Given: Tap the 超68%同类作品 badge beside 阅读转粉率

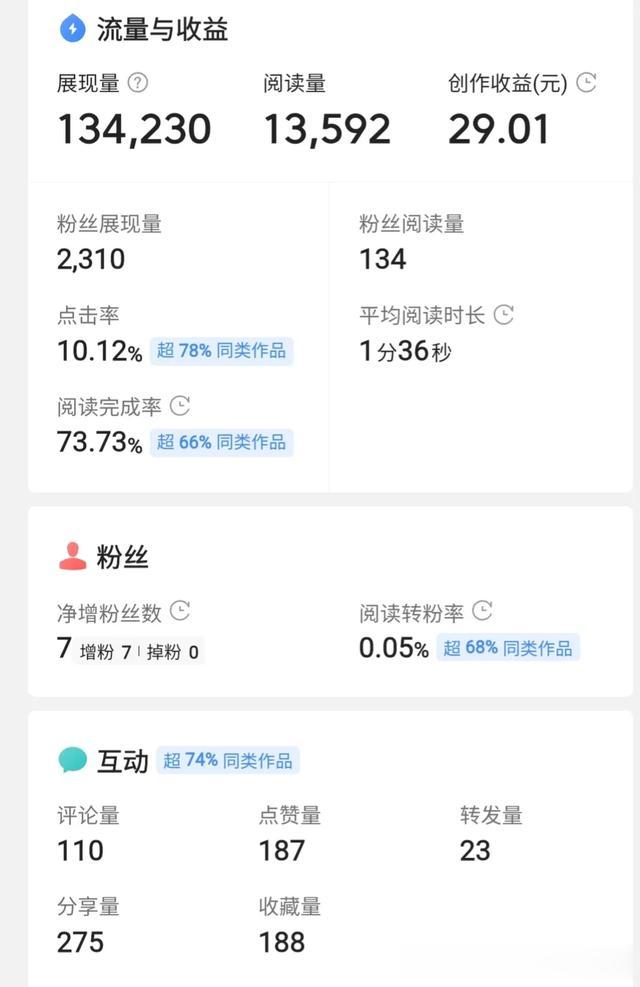Looking at the screenshot, I should coord(508,648).
